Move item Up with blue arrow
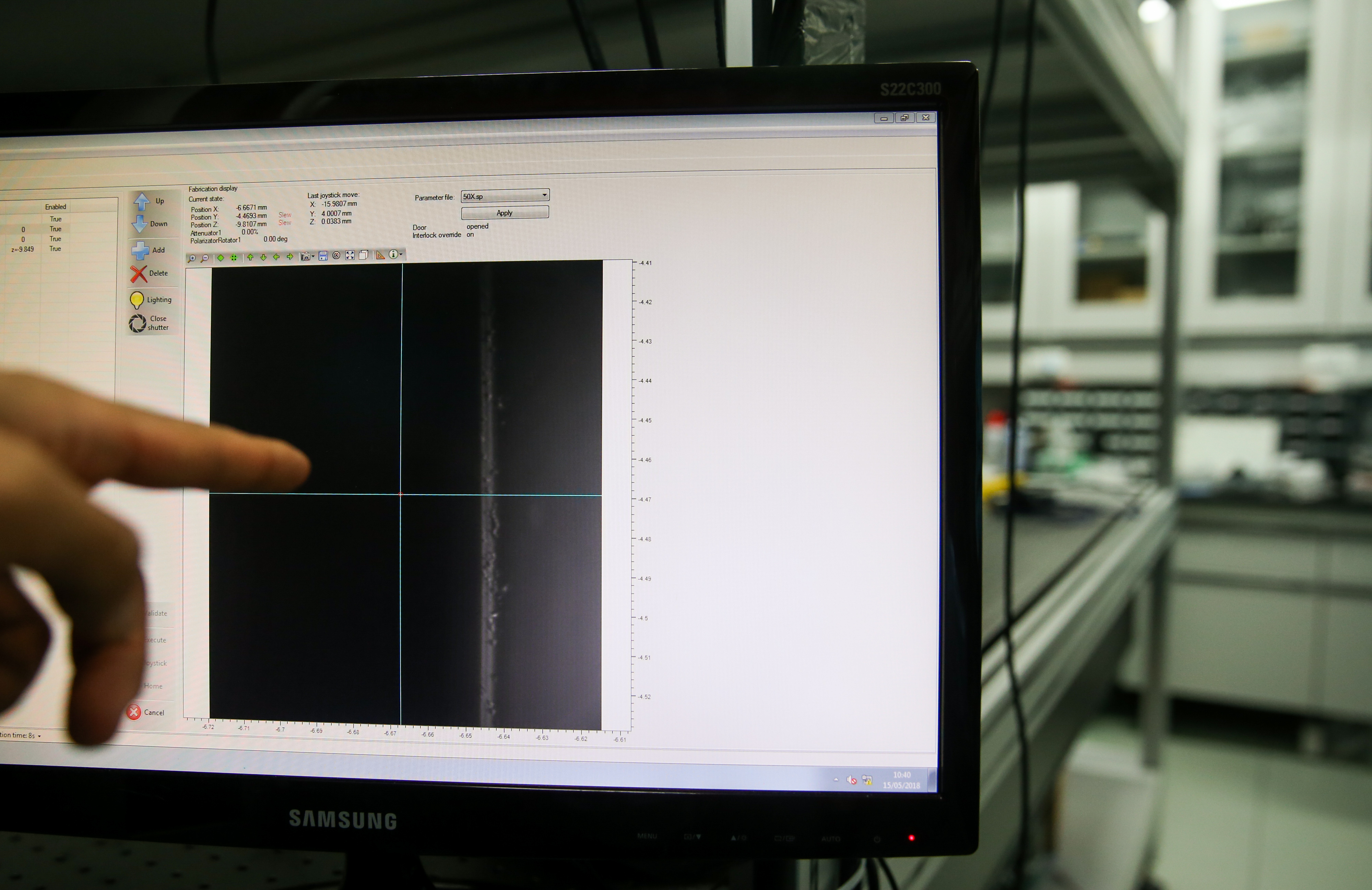This screenshot has width=1372, height=890. (150, 201)
